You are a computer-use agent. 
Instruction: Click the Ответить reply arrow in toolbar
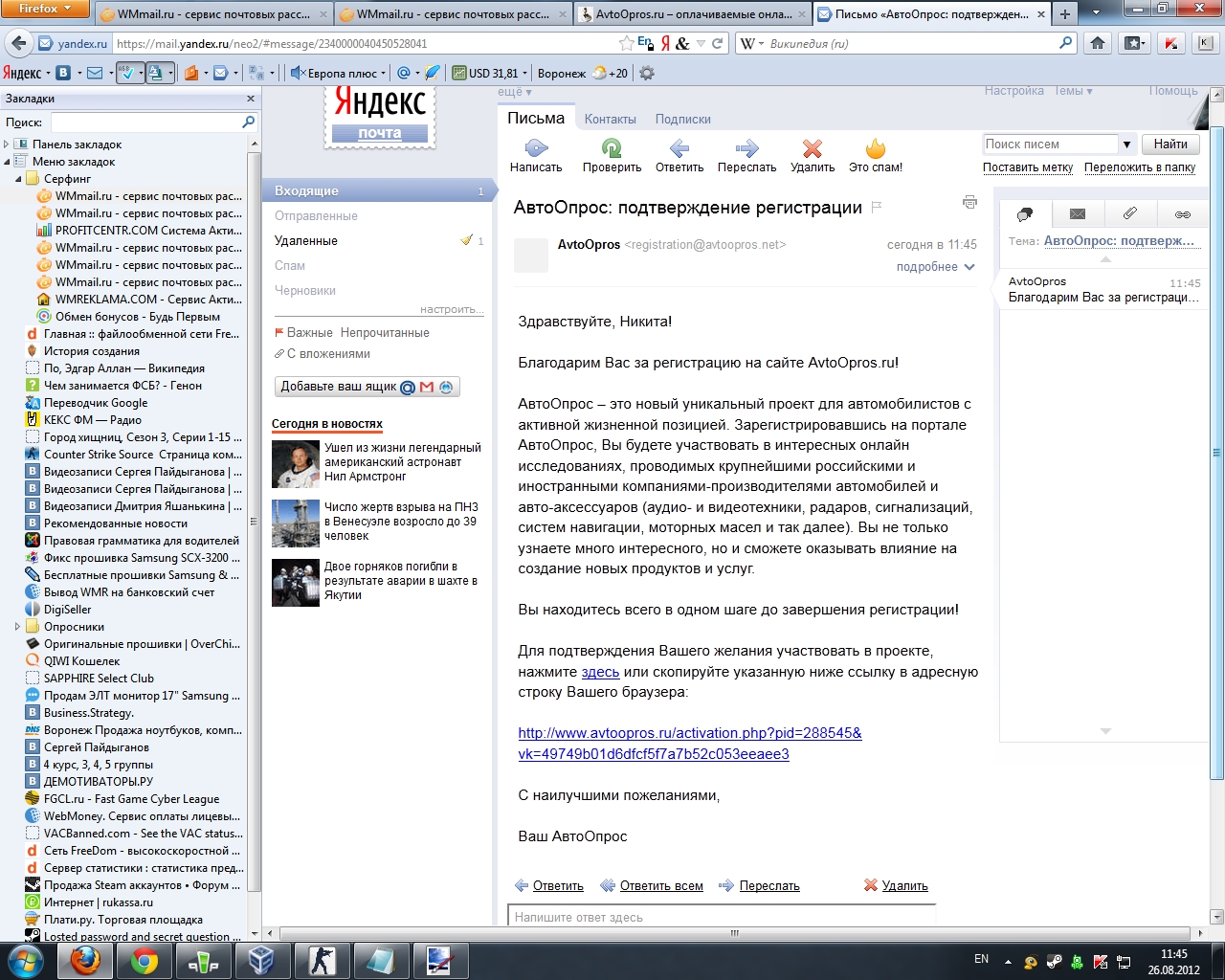coord(679,148)
